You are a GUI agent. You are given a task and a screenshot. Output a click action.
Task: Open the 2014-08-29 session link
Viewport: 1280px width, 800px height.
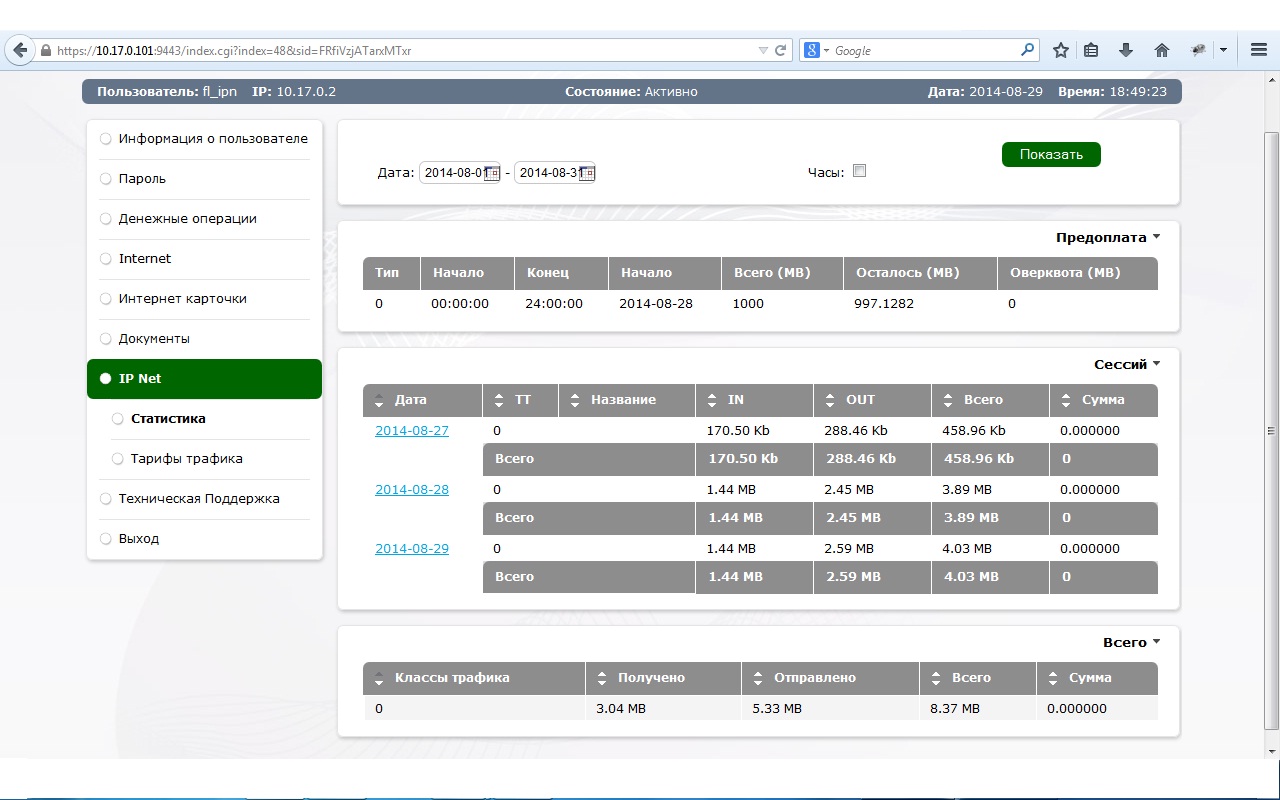tap(412, 549)
